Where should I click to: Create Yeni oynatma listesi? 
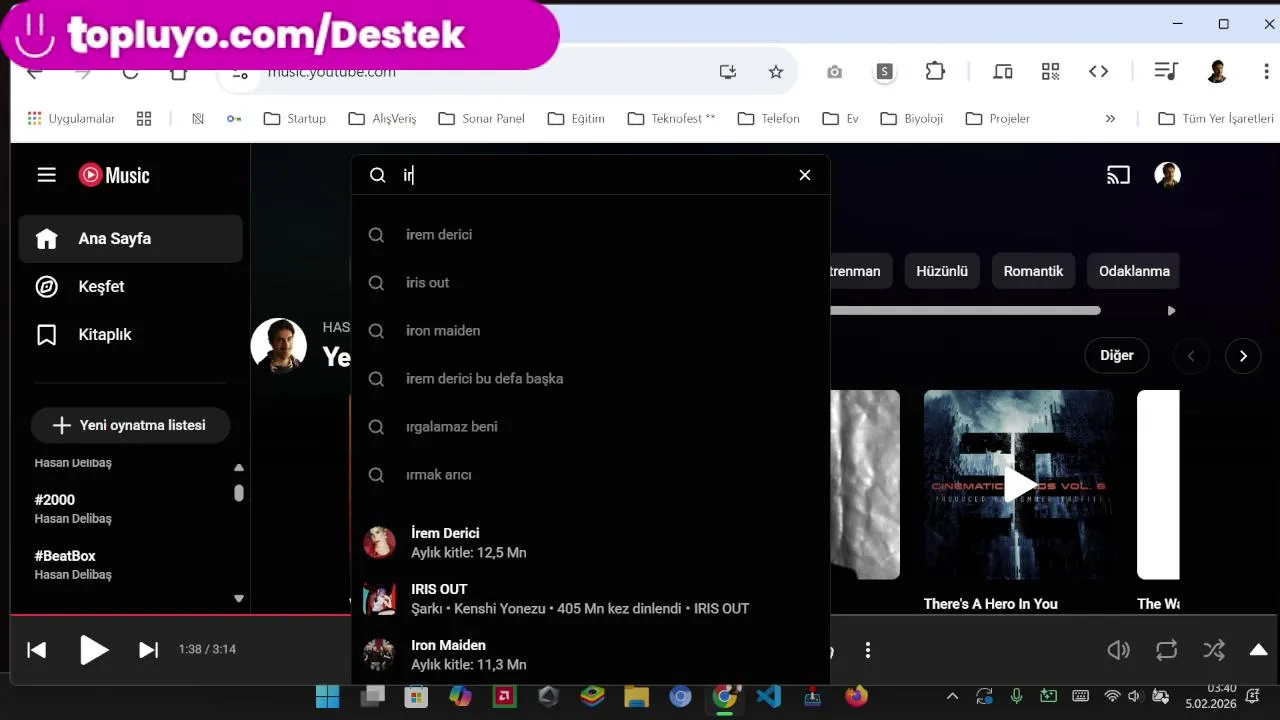(x=130, y=425)
